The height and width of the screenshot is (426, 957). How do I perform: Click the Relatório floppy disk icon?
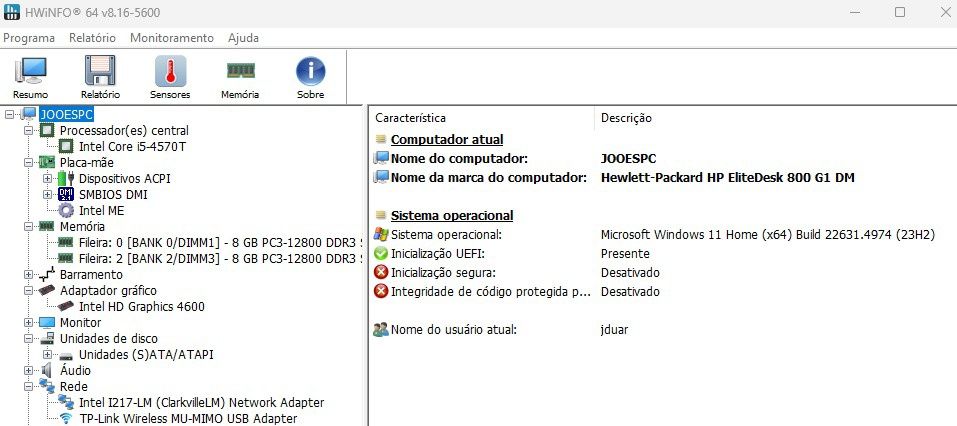click(100, 71)
